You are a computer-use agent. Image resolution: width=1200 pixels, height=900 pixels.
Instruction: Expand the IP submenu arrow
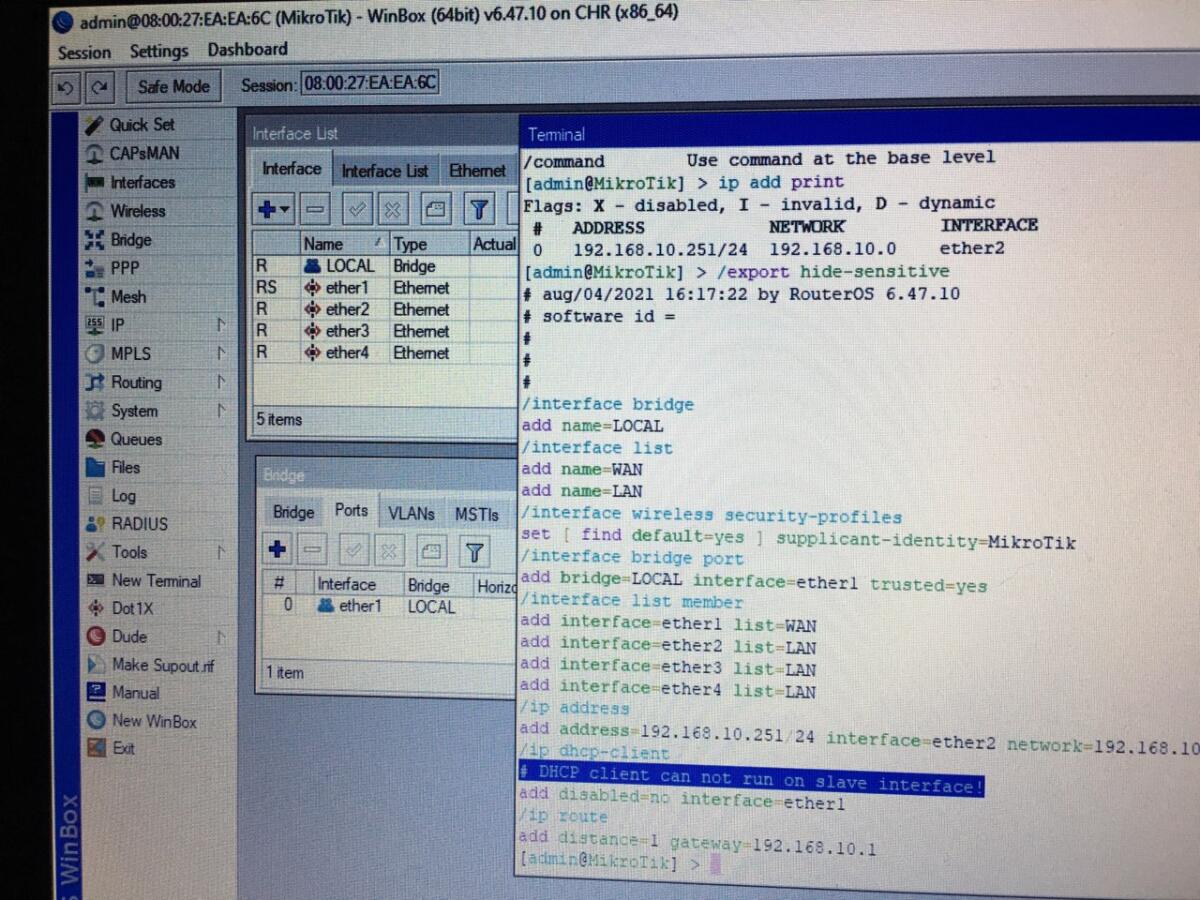click(221, 325)
